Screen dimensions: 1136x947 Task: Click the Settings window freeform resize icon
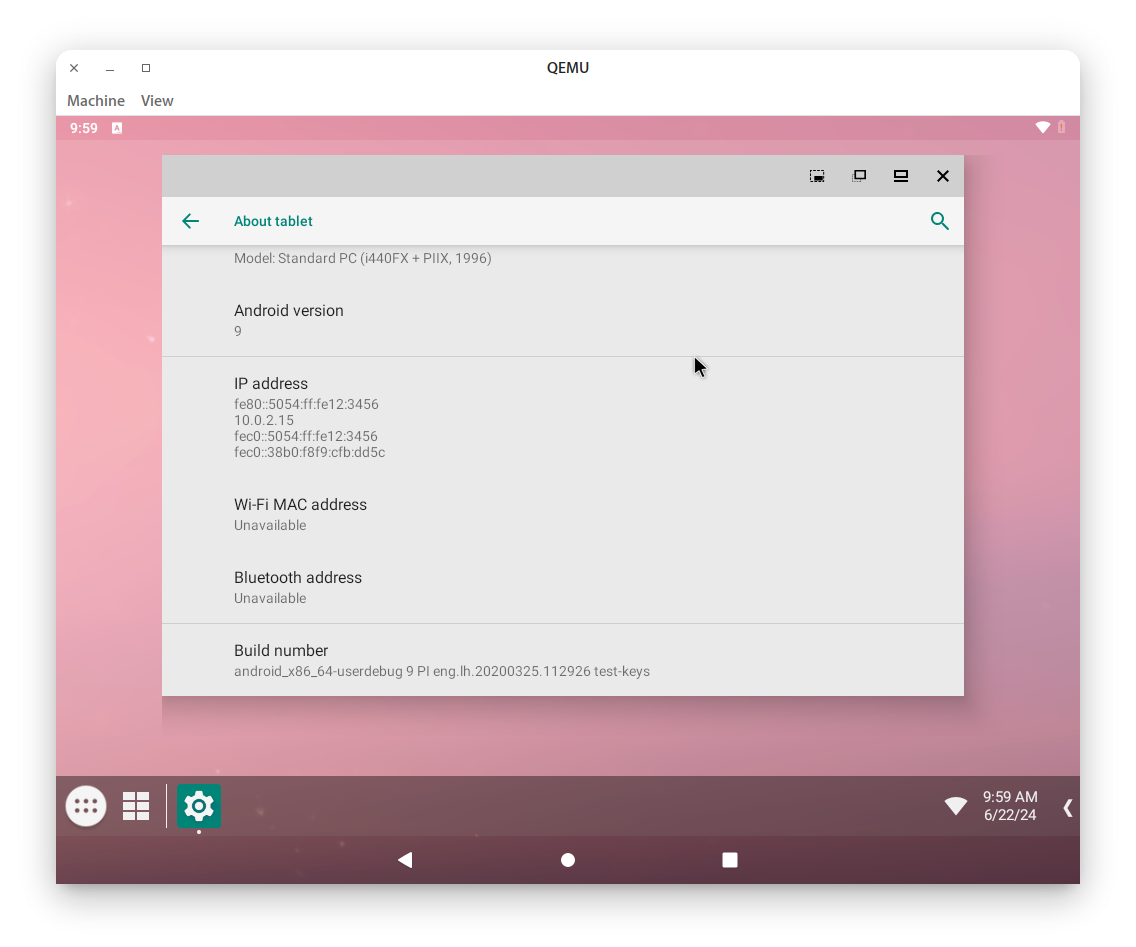tap(817, 176)
